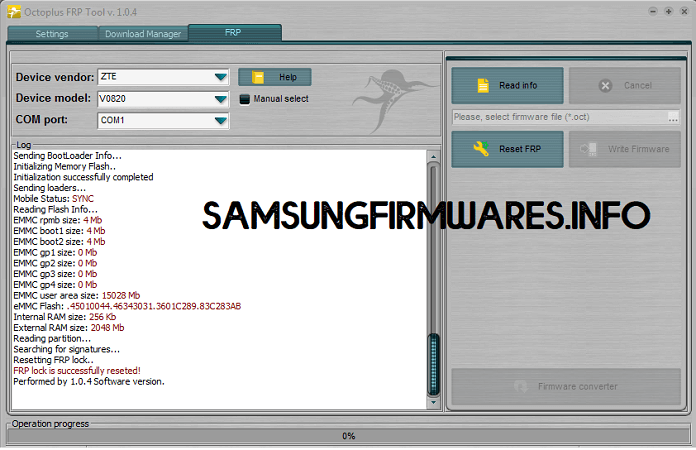696x450 pixels.
Task: Click the log scrollbar thumb
Action: (x=433, y=364)
